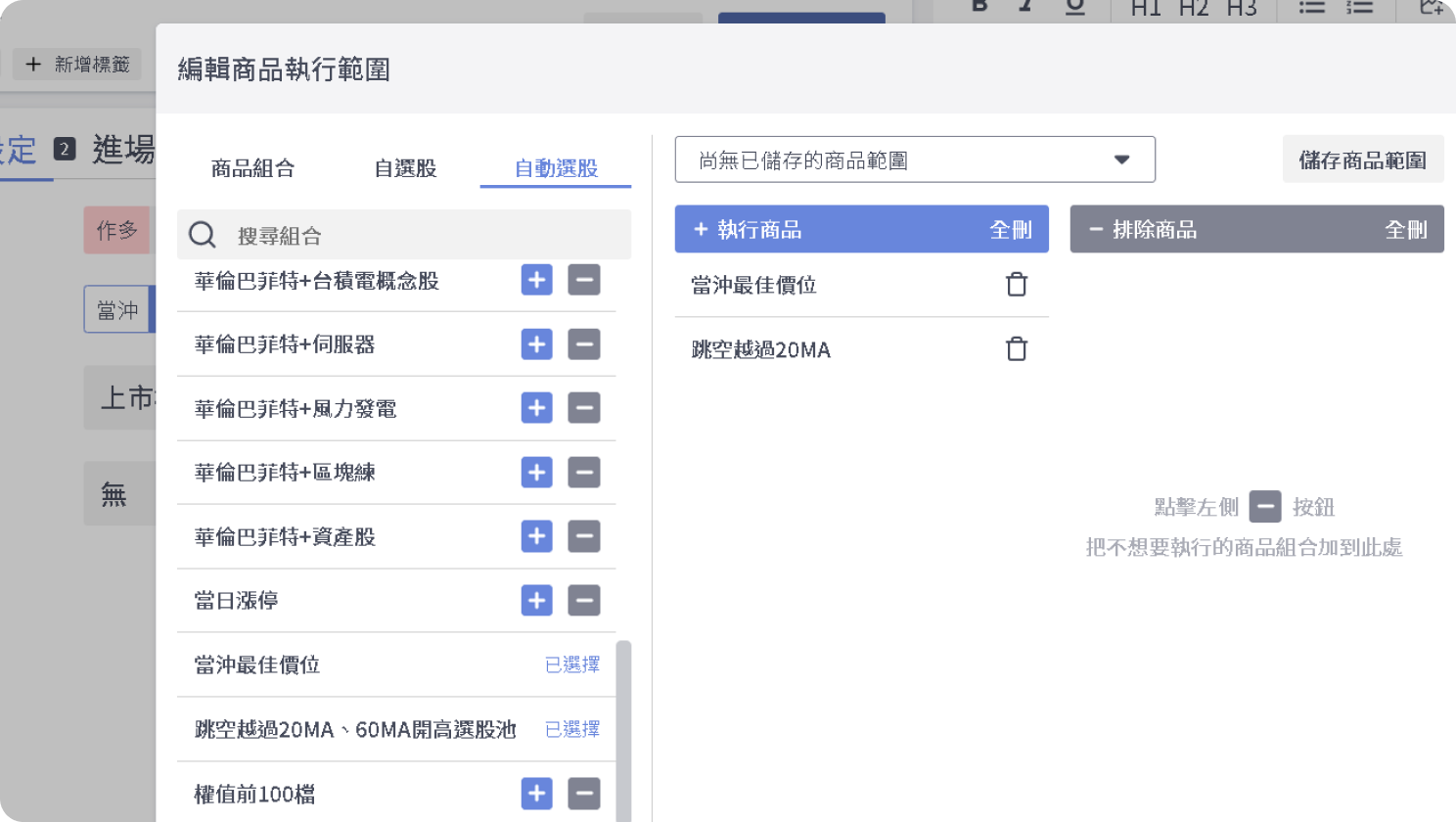The height and width of the screenshot is (822, 1456).
Task: Click 已選擇 beside 當沖最佳價位 in list
Action: coord(572,665)
